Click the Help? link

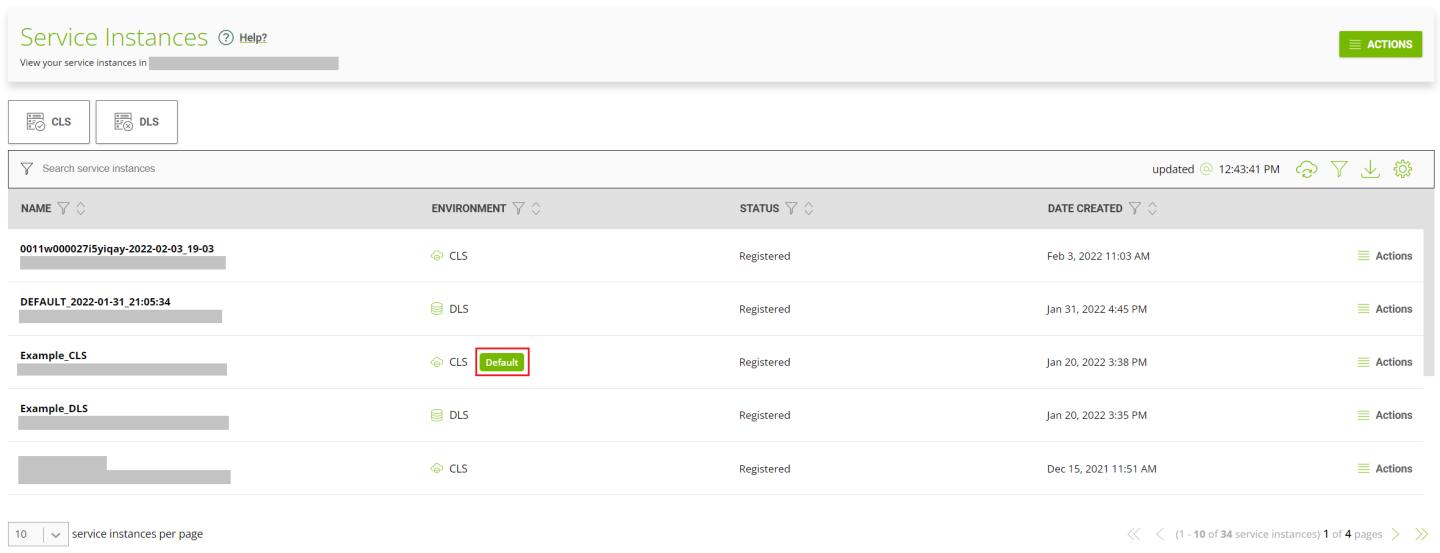pyautogui.click(x=253, y=38)
